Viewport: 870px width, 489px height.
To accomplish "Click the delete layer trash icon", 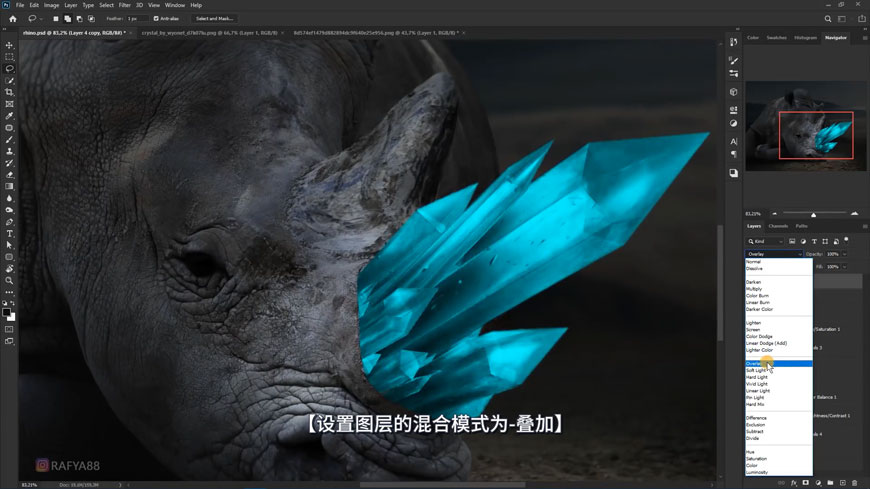I will [854, 483].
